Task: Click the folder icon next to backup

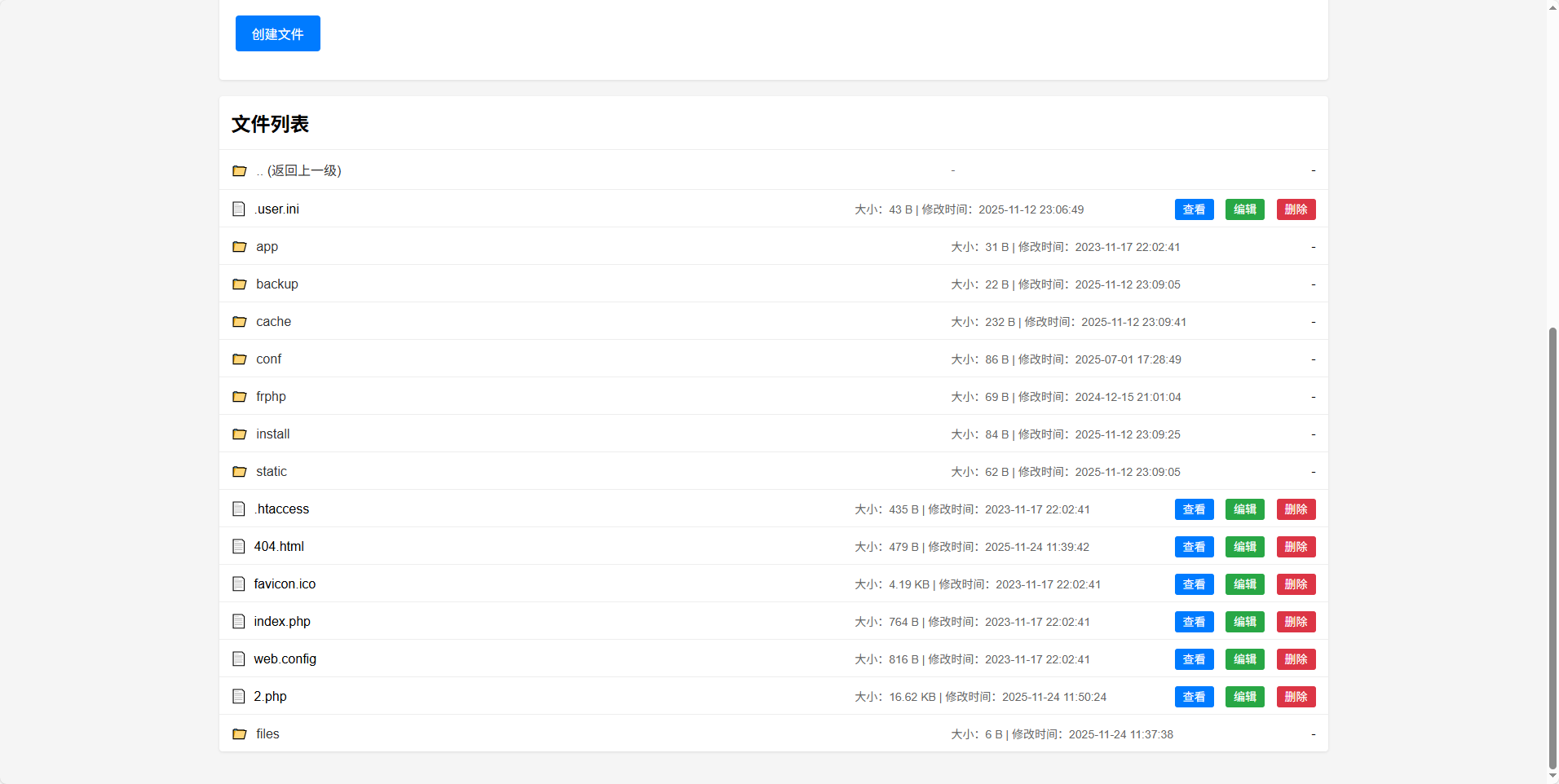Action: click(239, 284)
